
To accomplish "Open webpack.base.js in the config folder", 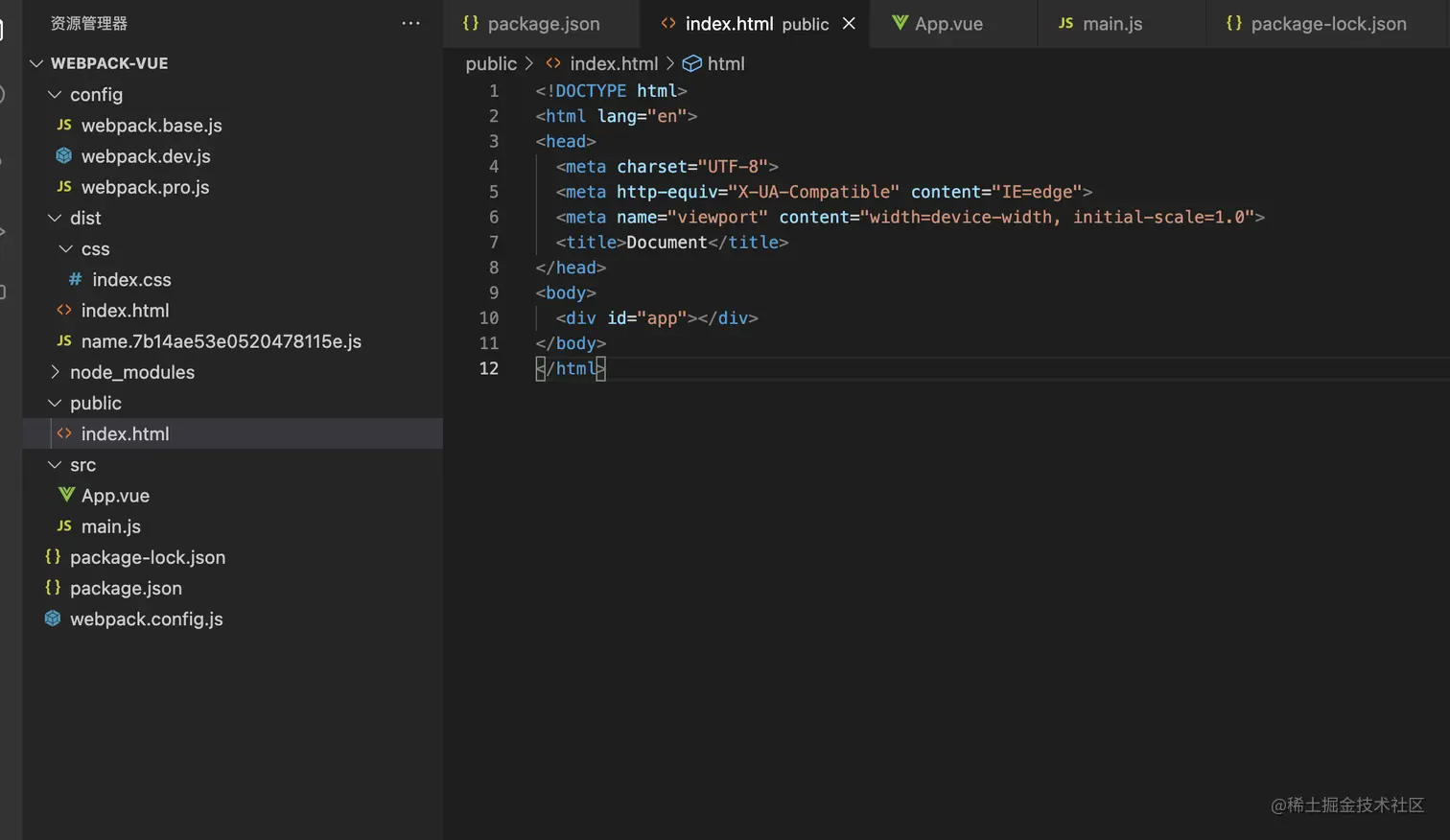I will point(152,125).
